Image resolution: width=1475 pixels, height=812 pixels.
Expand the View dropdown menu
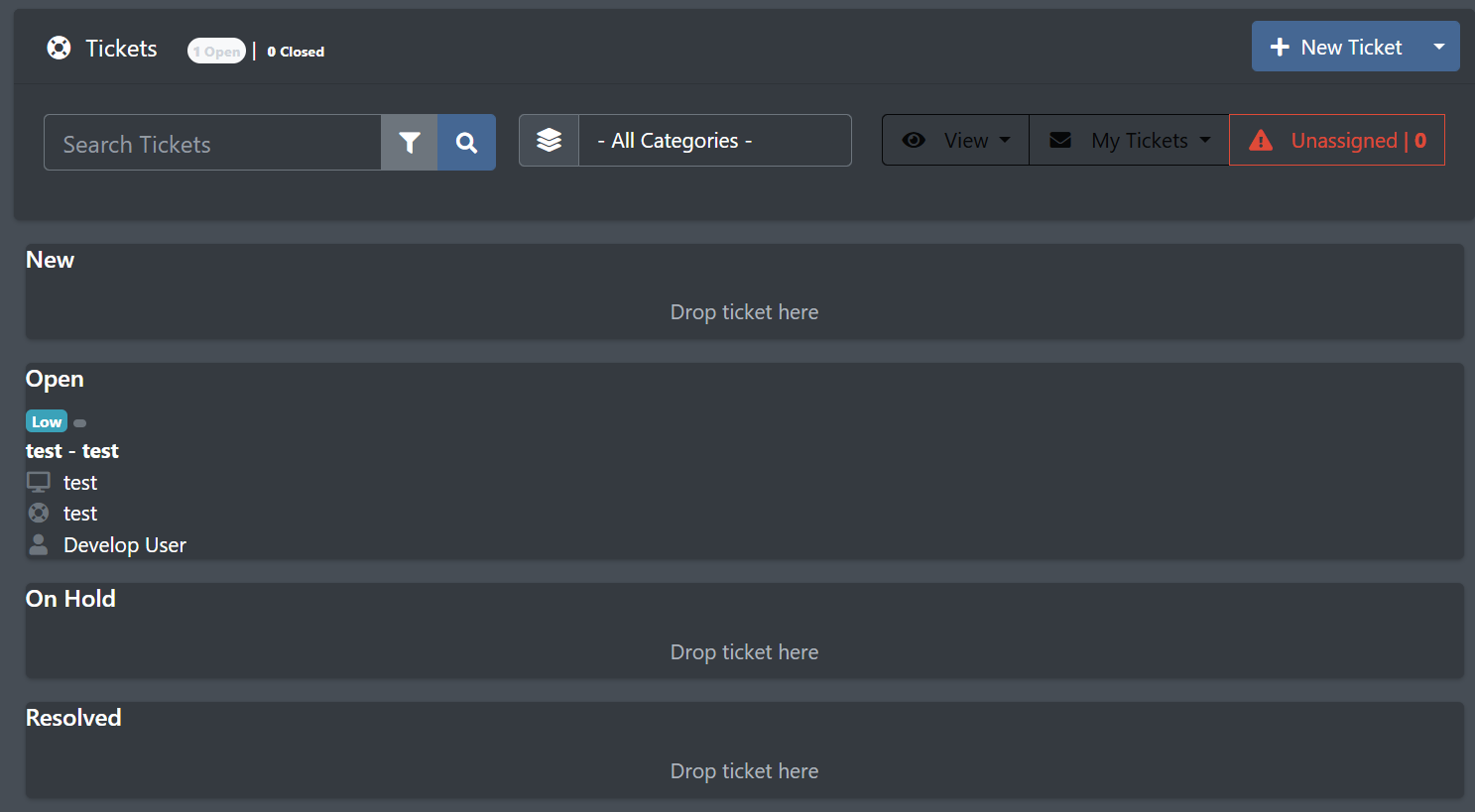[x=956, y=140]
